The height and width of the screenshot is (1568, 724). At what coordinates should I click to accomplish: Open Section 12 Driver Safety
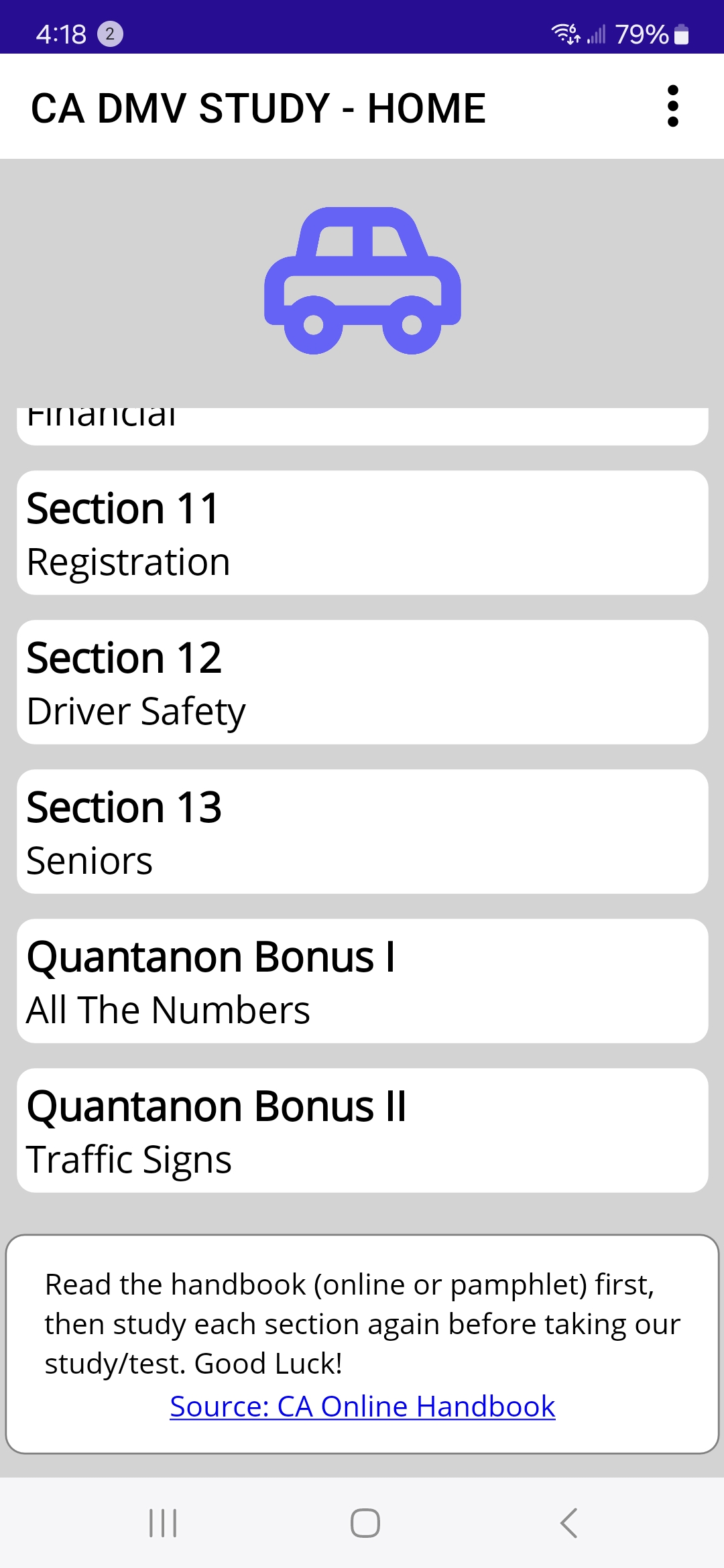(362, 682)
